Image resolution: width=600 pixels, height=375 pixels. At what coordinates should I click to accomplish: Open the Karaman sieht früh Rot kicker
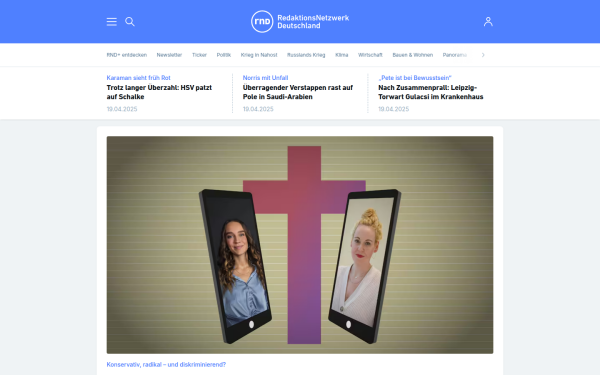tap(139, 78)
